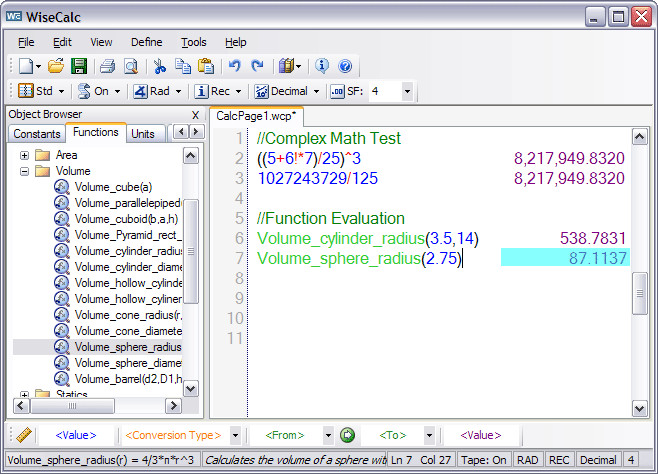This screenshot has height=474, width=658.
Task: Redo the last action
Action: [257, 66]
